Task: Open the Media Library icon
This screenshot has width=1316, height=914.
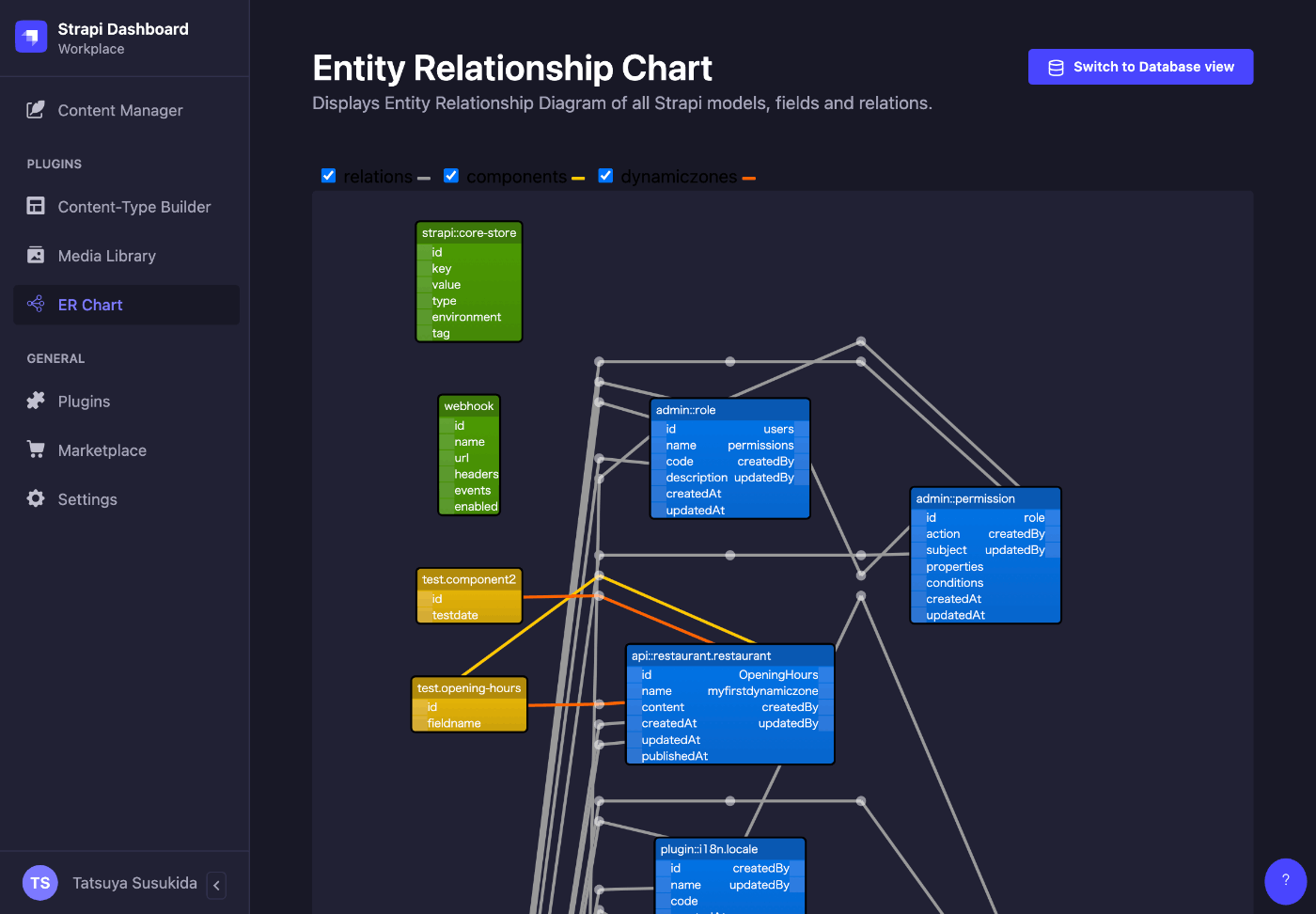Action: pyautogui.click(x=36, y=255)
